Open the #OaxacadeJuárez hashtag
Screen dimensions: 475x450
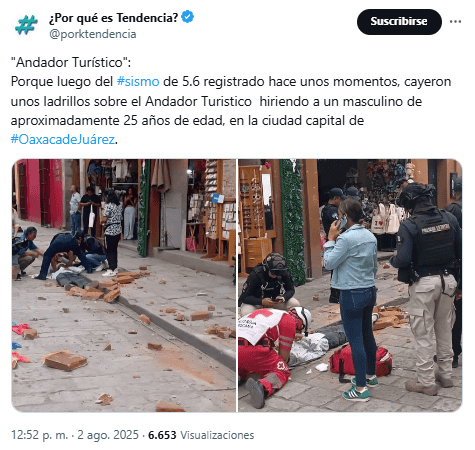tap(63, 139)
